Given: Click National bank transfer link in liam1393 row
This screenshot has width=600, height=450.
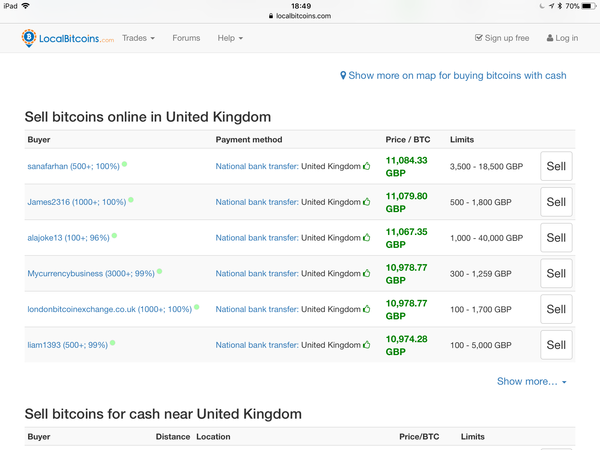Looking at the screenshot, I should click(257, 345).
